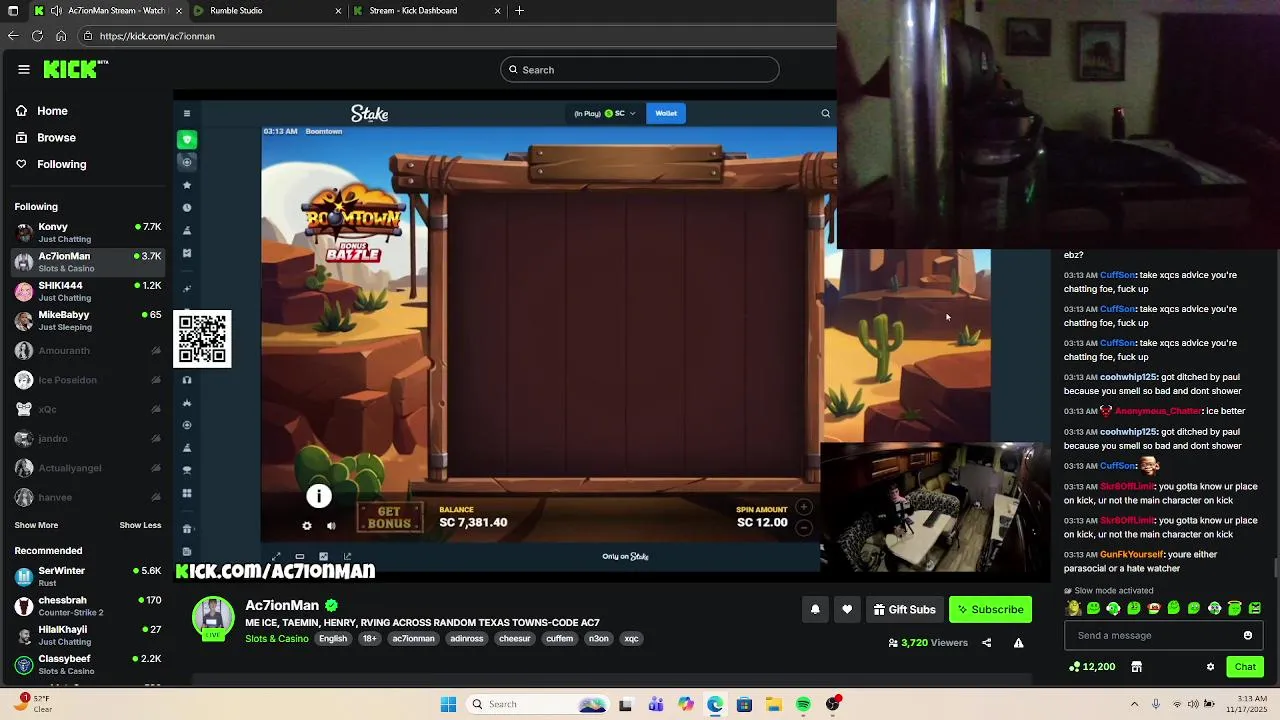Image resolution: width=1280 pixels, height=720 pixels.
Task: Click the 12,200 channel points balance
Action: click(1093, 667)
